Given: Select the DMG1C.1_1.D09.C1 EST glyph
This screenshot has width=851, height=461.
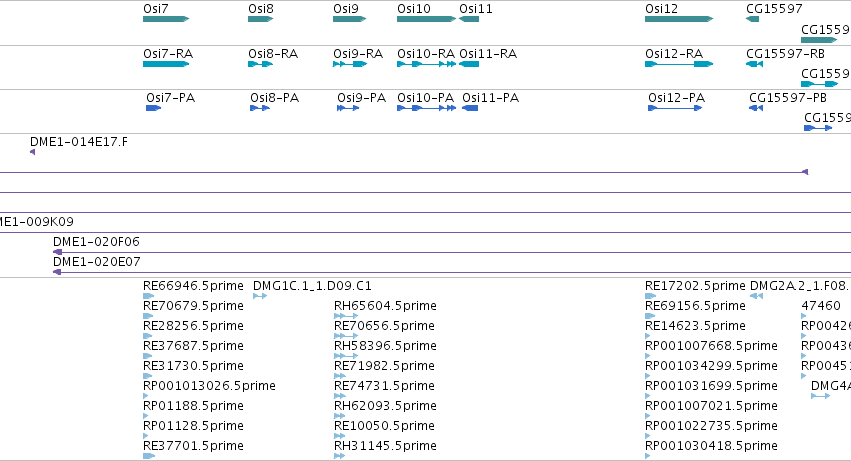Looking at the screenshot, I should coord(260,296).
